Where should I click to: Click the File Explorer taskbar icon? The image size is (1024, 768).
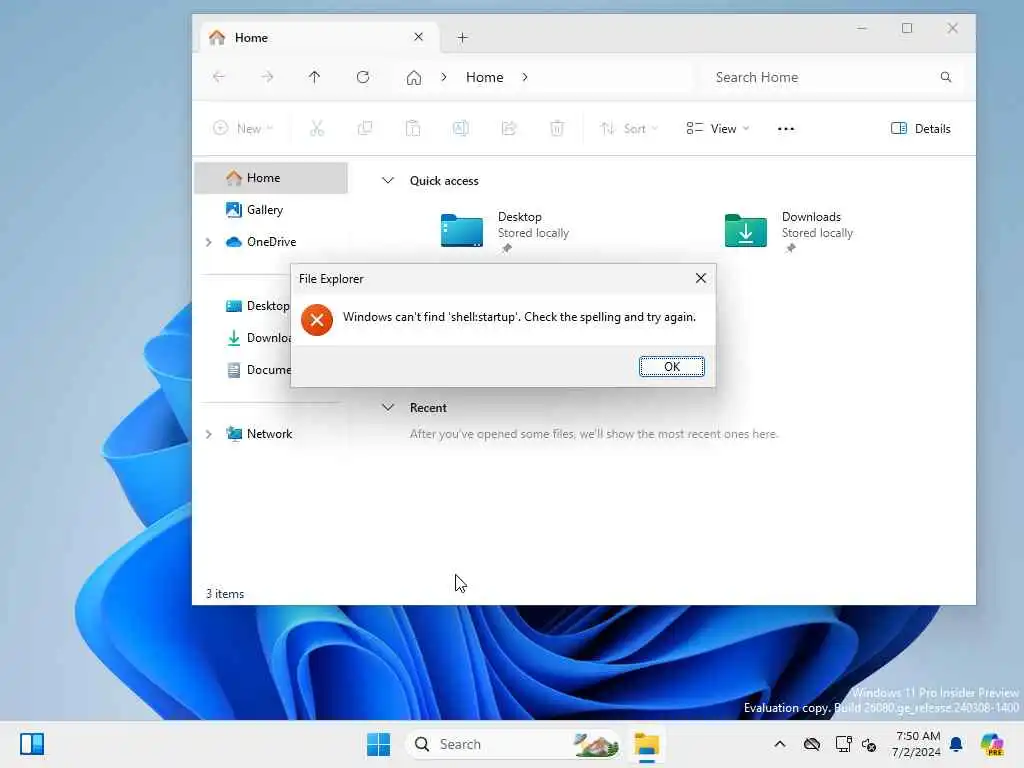tap(647, 744)
